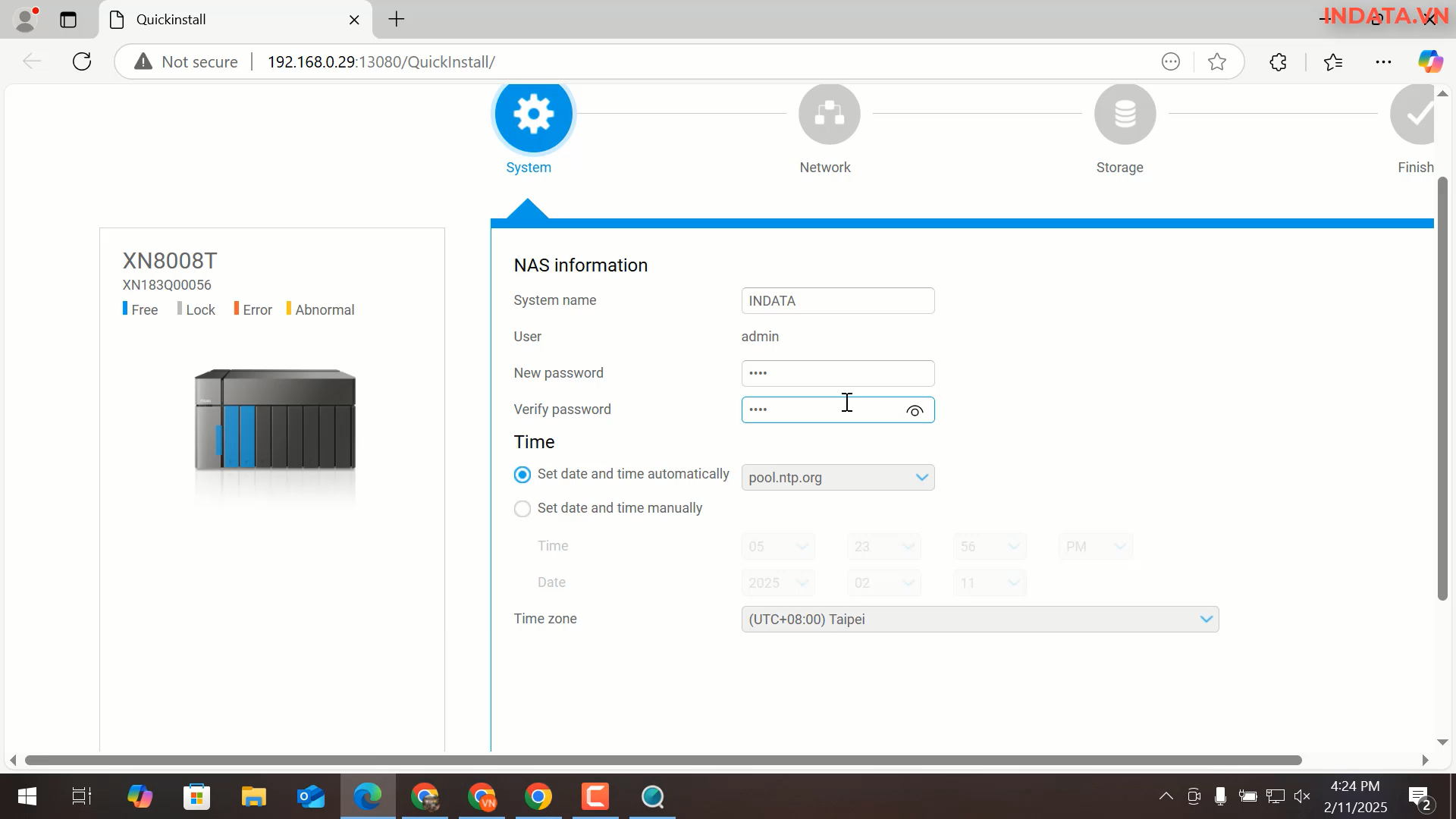Viewport: 1456px width, 819px height.
Task: Click the Finish step checkmark icon
Action: point(1414,114)
